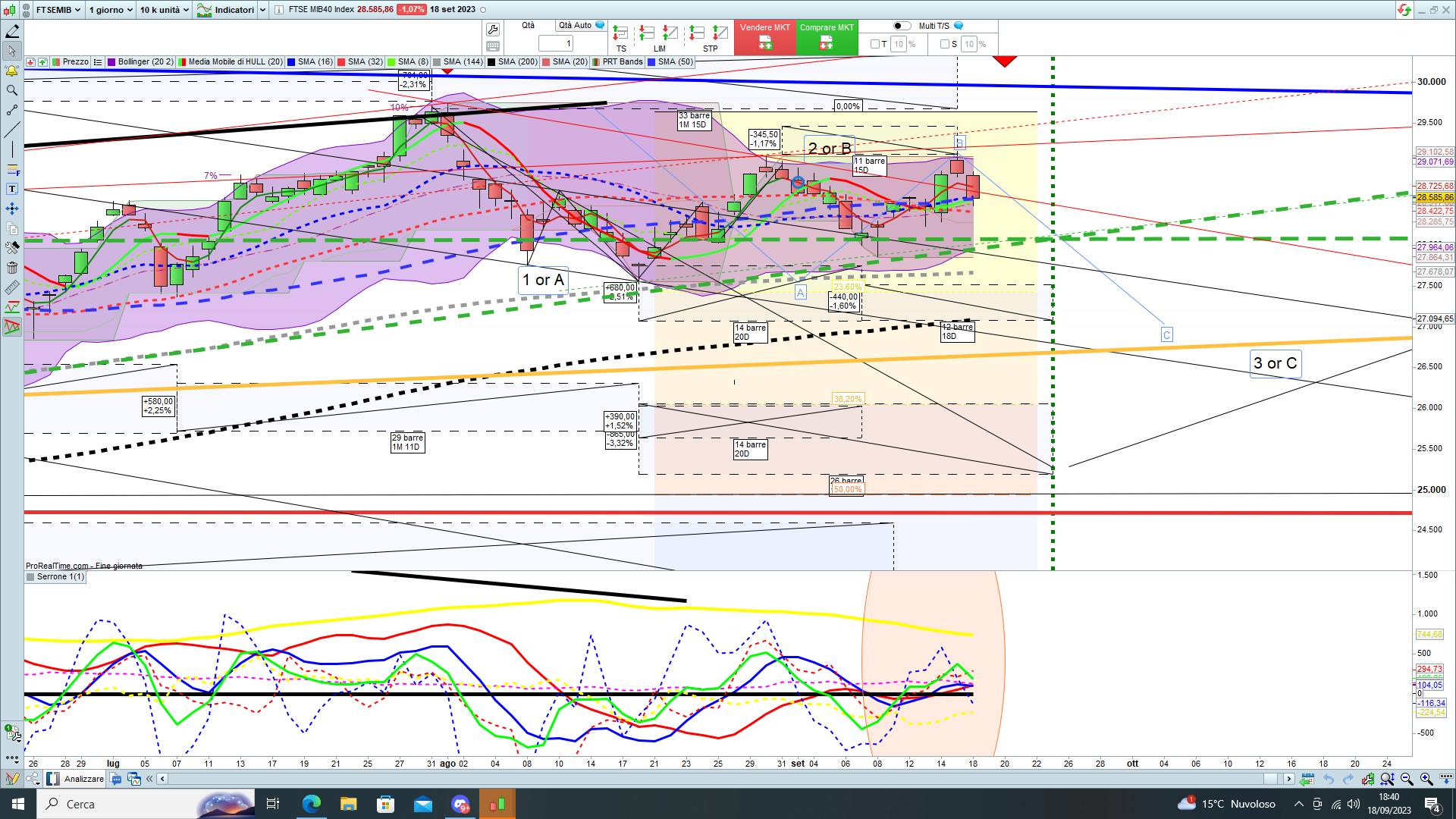Click the right scroll arrow on timeline
The width and height of the screenshot is (1456, 819).
[1288, 779]
